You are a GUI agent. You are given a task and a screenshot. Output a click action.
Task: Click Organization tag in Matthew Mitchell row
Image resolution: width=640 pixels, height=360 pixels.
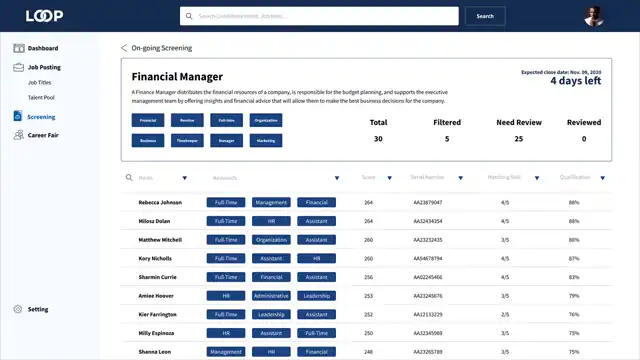point(271,240)
